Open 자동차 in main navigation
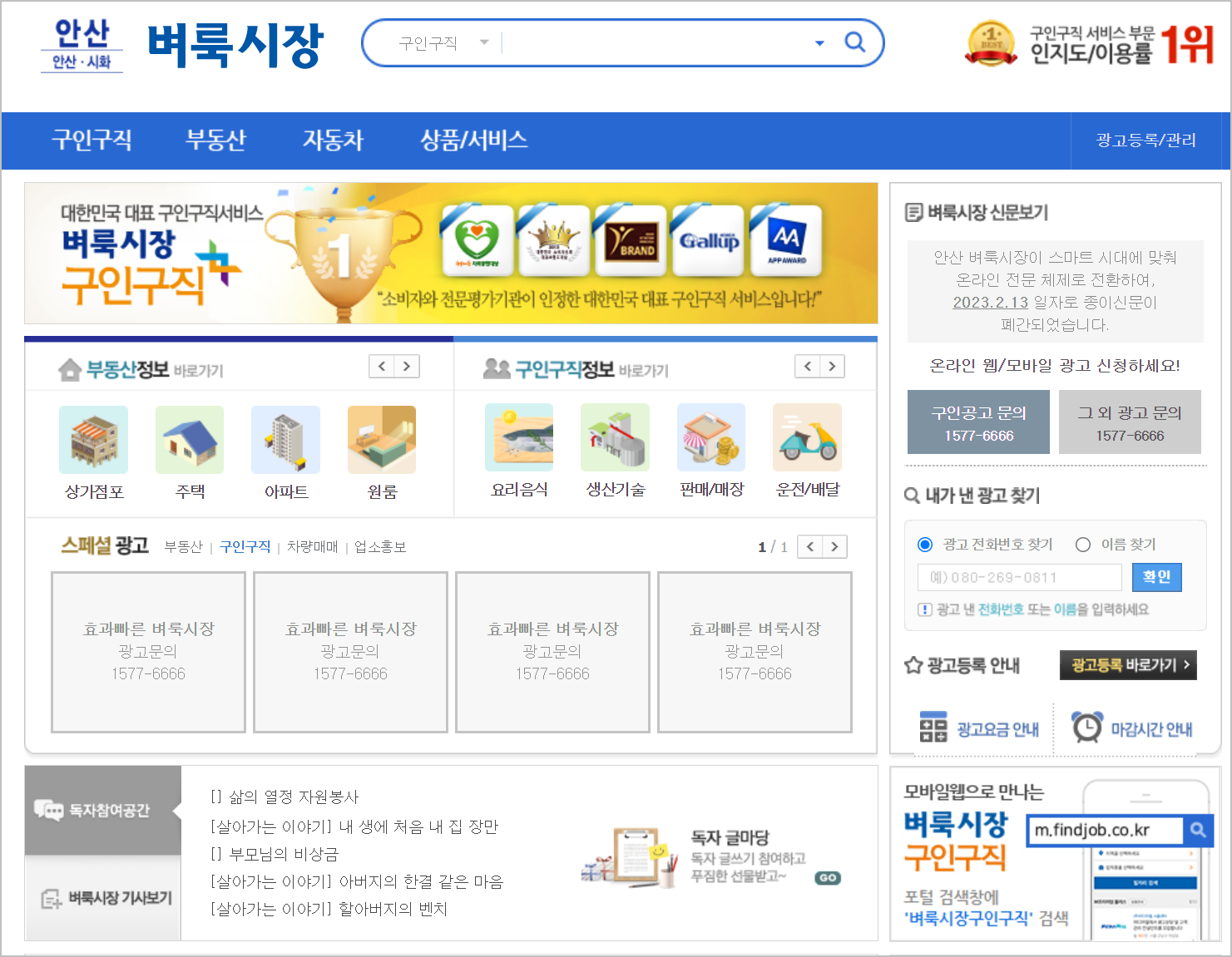This screenshot has height=957, width=1232. [x=333, y=140]
